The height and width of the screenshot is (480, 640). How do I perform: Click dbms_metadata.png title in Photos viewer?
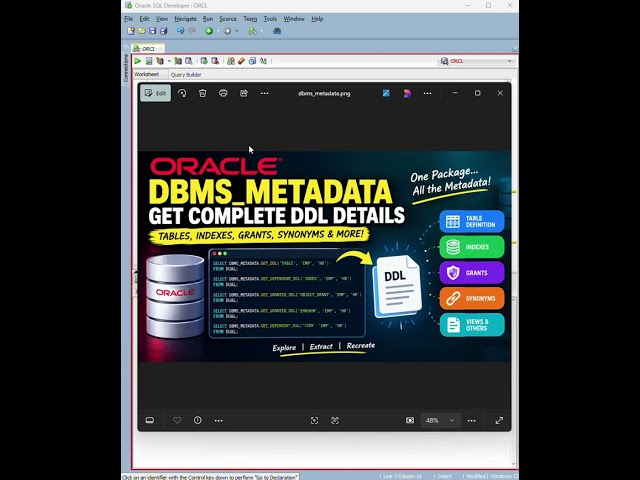[x=324, y=93]
